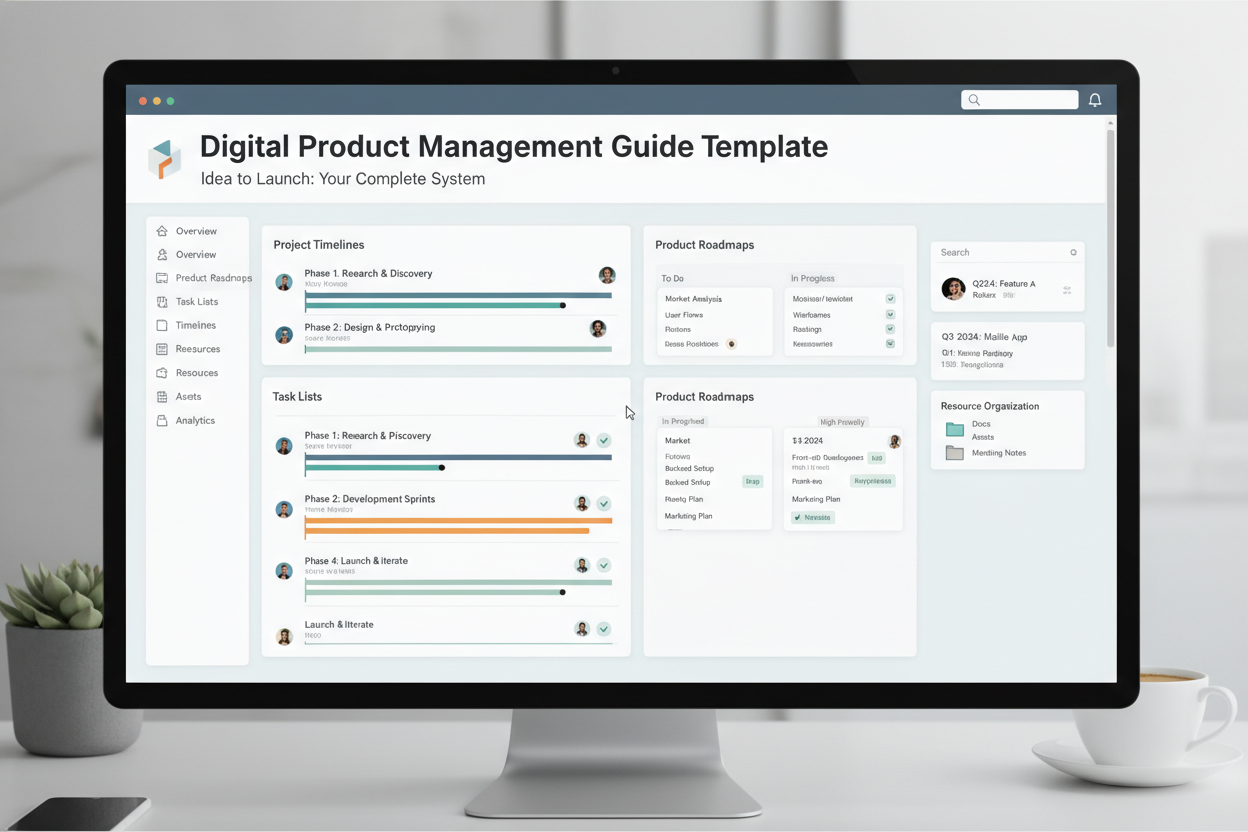Open the In Progress status filter

pyautogui.click(x=683, y=421)
